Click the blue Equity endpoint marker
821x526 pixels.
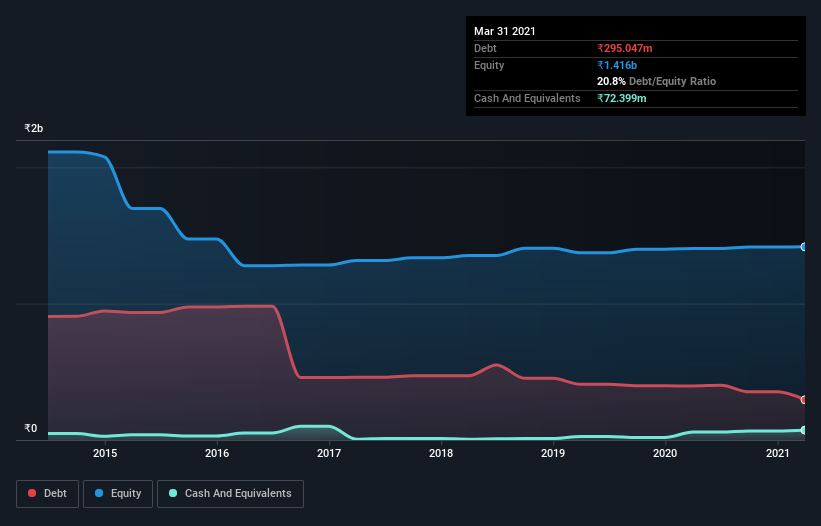point(804,247)
